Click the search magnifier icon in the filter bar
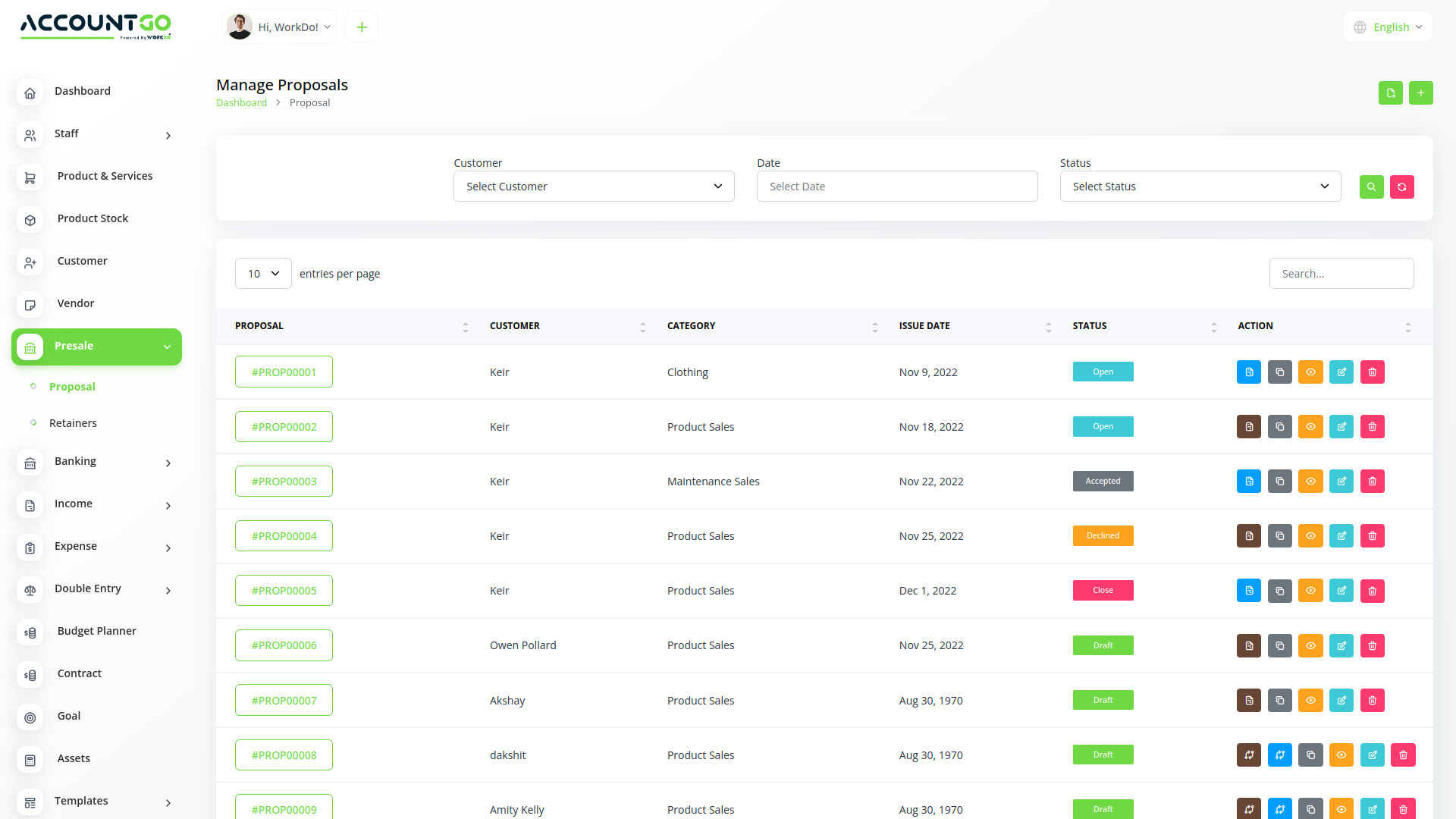Viewport: 1456px width, 819px height. (1371, 187)
